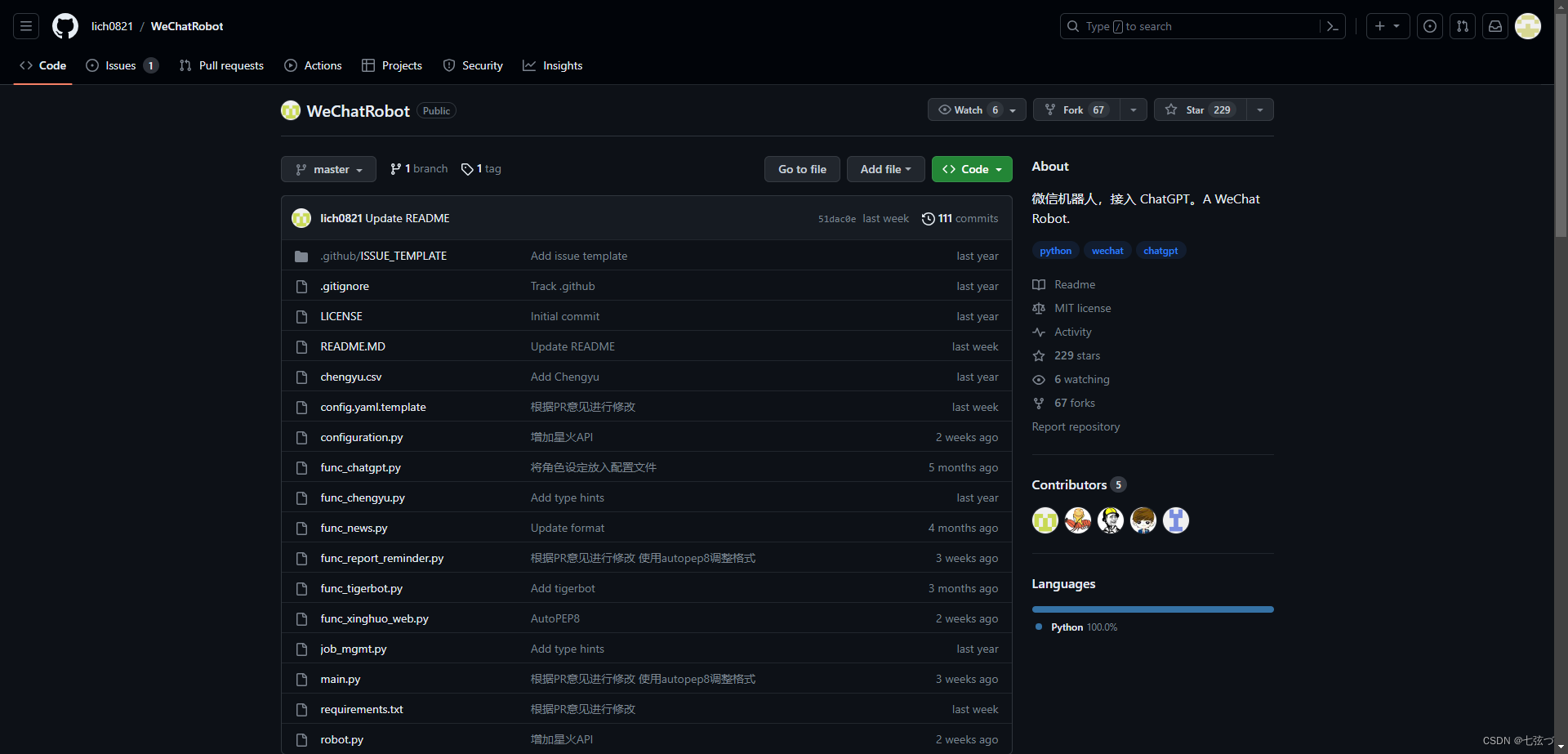Image resolution: width=1568 pixels, height=754 pixels.
Task: Open config.yaml.template file
Action: (373, 407)
